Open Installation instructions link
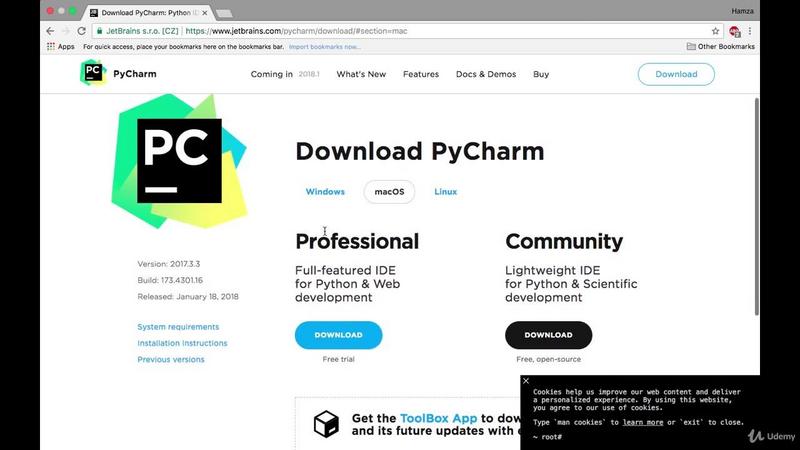The height and width of the screenshot is (450, 800). pyautogui.click(x=182, y=343)
